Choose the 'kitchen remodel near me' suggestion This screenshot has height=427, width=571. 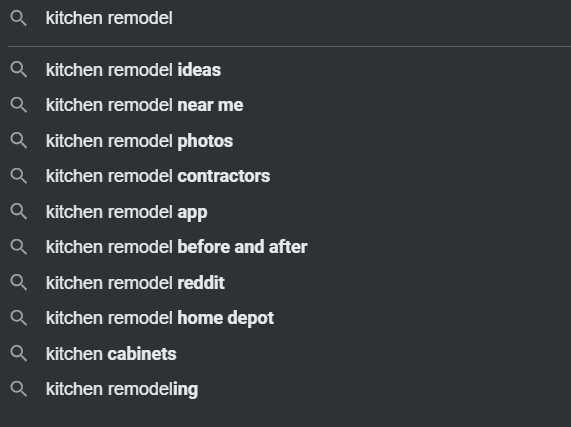[286, 105]
